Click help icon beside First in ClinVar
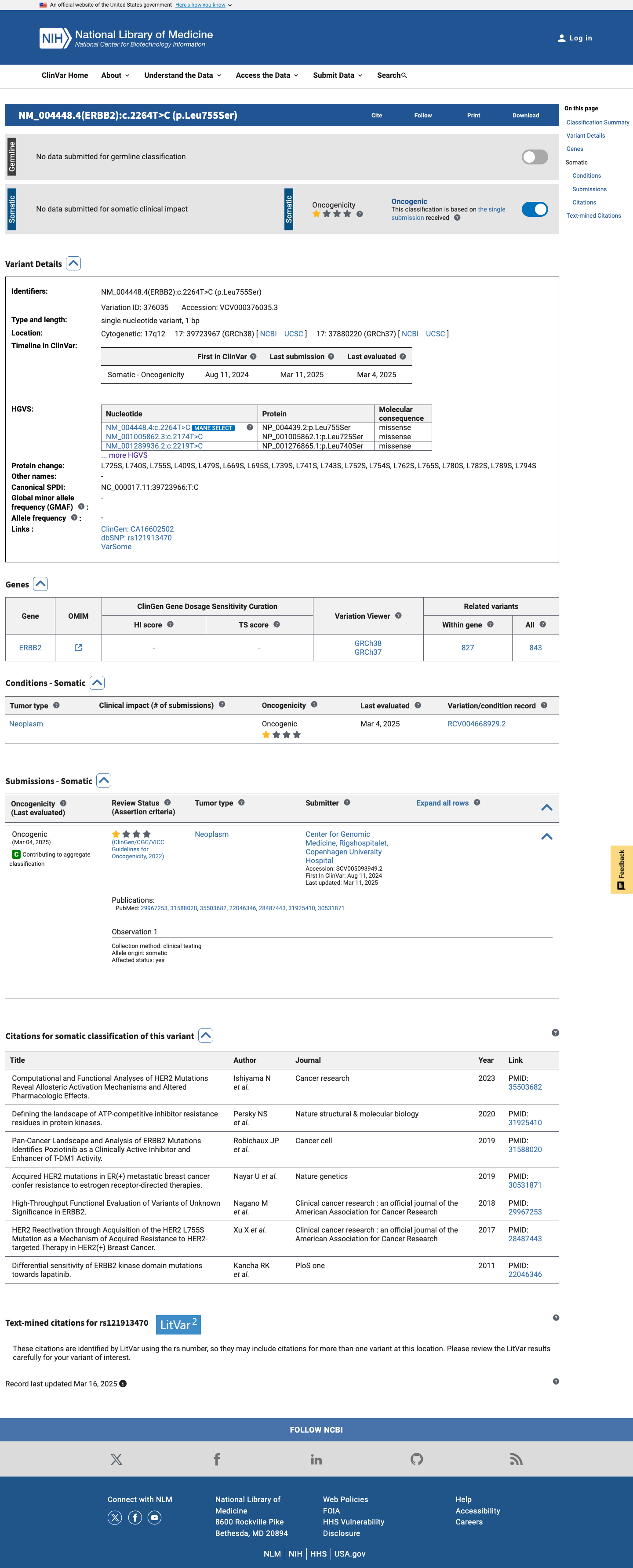The height and width of the screenshot is (1568, 633). pyautogui.click(x=253, y=357)
